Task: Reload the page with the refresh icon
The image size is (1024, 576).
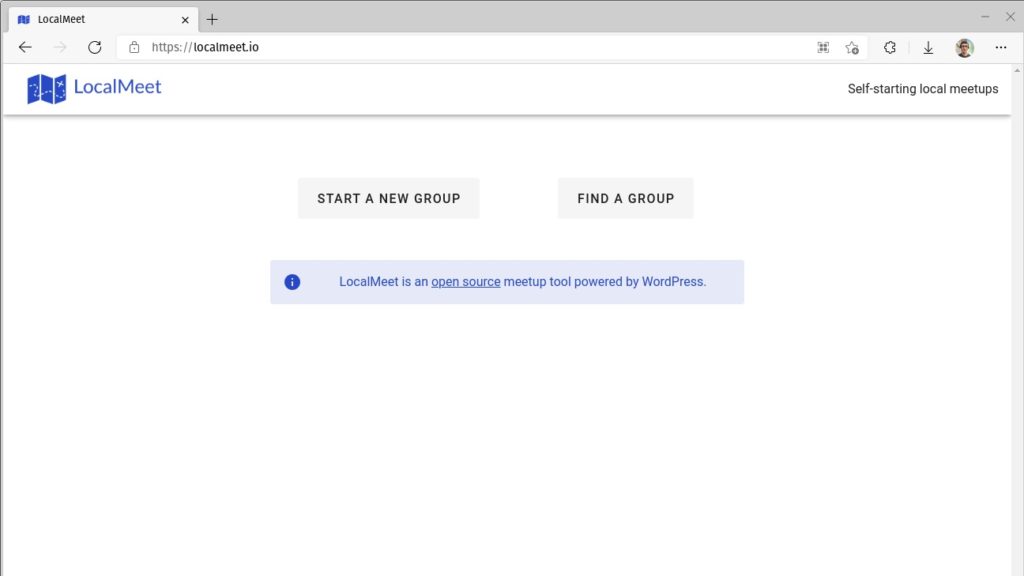Action: (x=95, y=47)
